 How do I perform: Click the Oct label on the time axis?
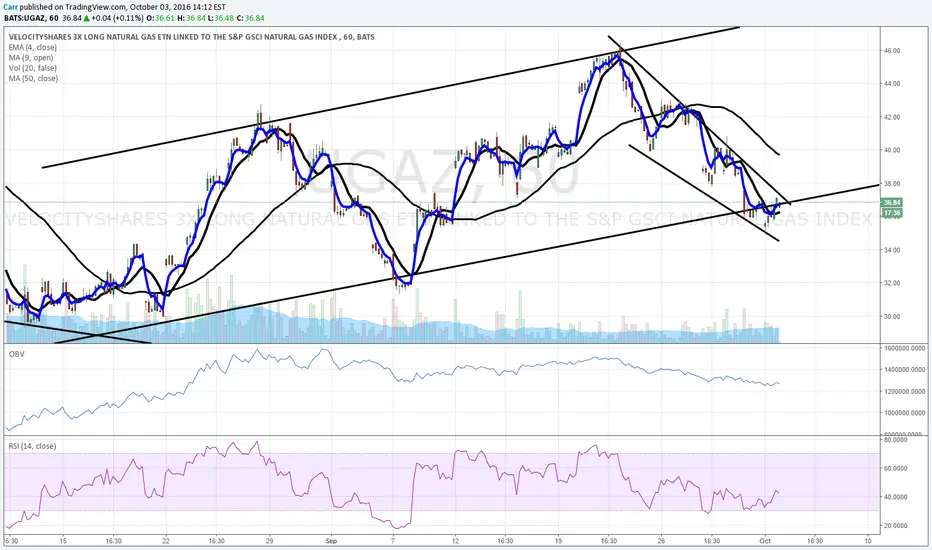pos(765,541)
